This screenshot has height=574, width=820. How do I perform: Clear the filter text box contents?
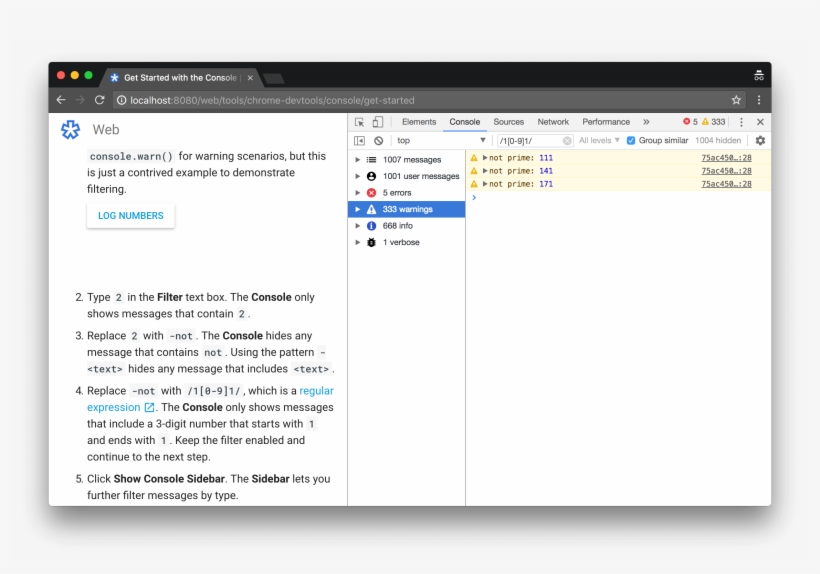(x=567, y=141)
